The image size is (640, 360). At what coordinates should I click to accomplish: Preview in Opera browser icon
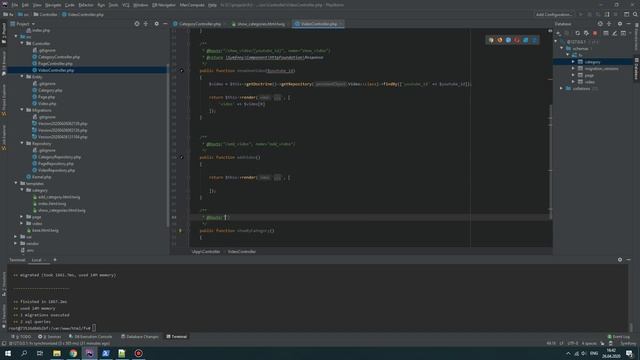(x=517, y=40)
